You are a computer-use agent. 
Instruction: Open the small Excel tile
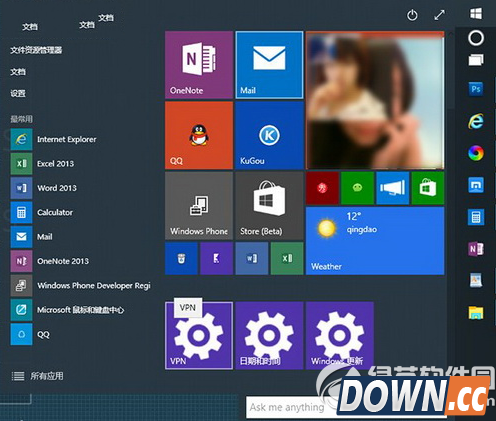point(287,258)
